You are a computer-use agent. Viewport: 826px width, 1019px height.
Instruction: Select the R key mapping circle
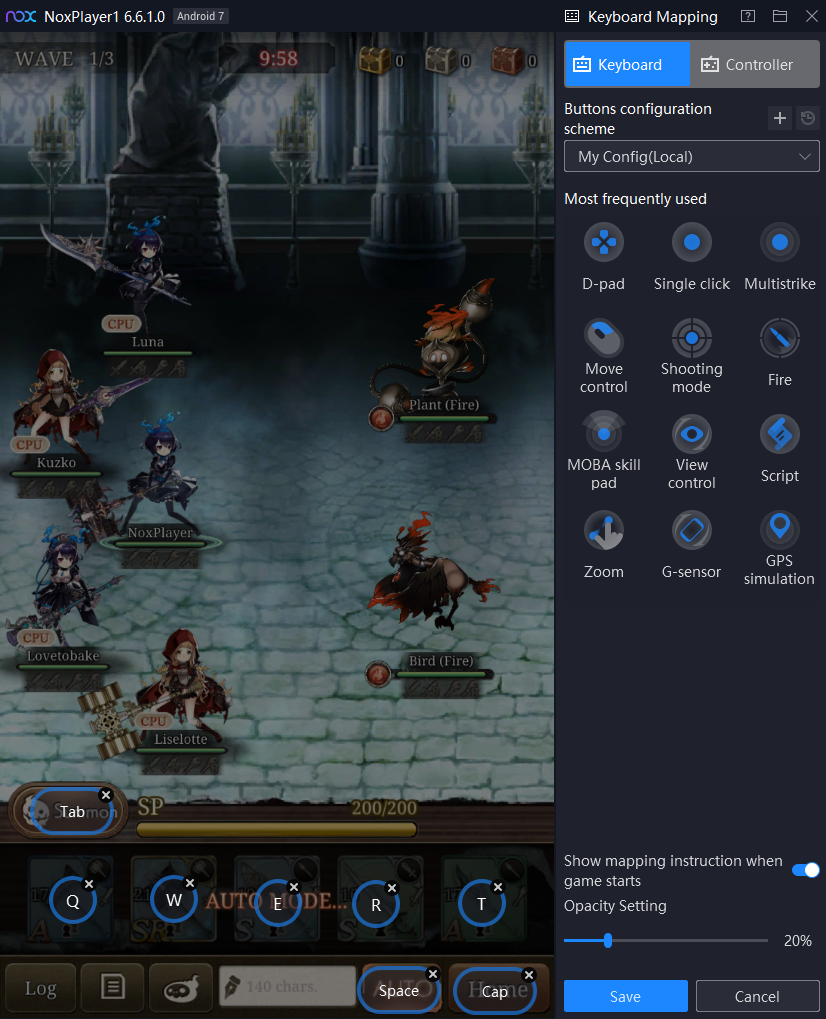tap(376, 905)
